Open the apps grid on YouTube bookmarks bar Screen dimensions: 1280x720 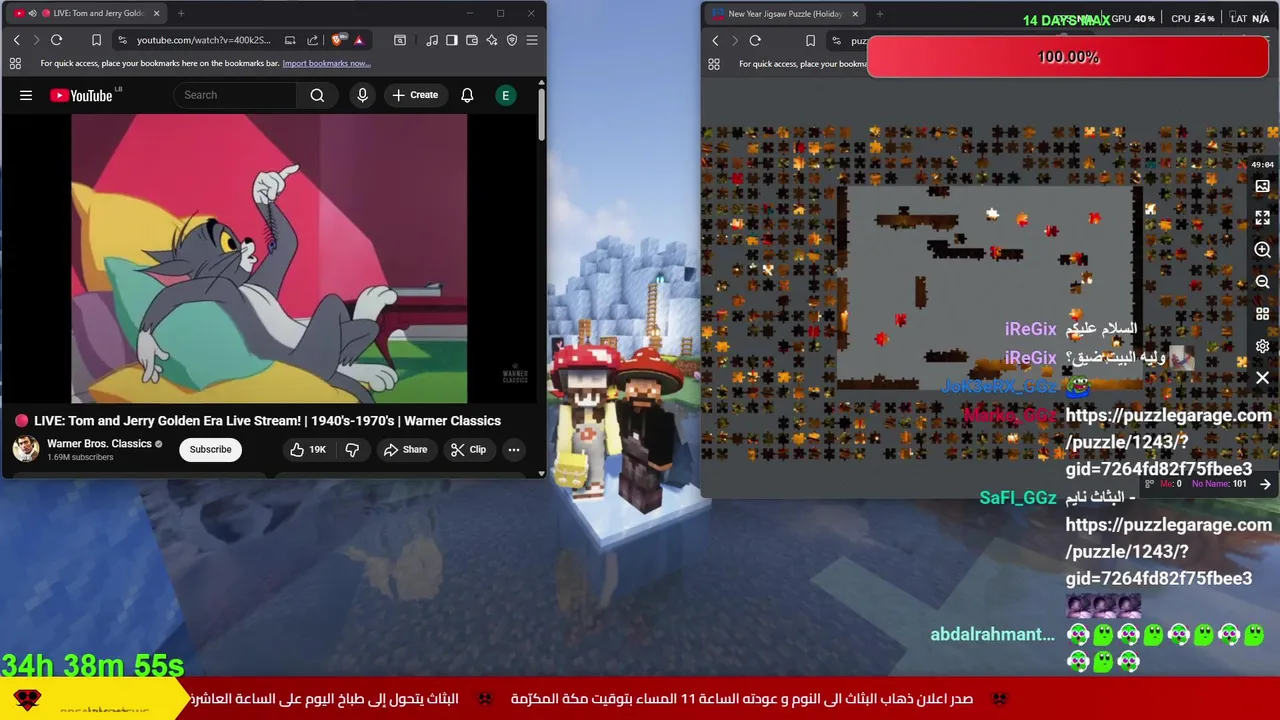point(15,63)
